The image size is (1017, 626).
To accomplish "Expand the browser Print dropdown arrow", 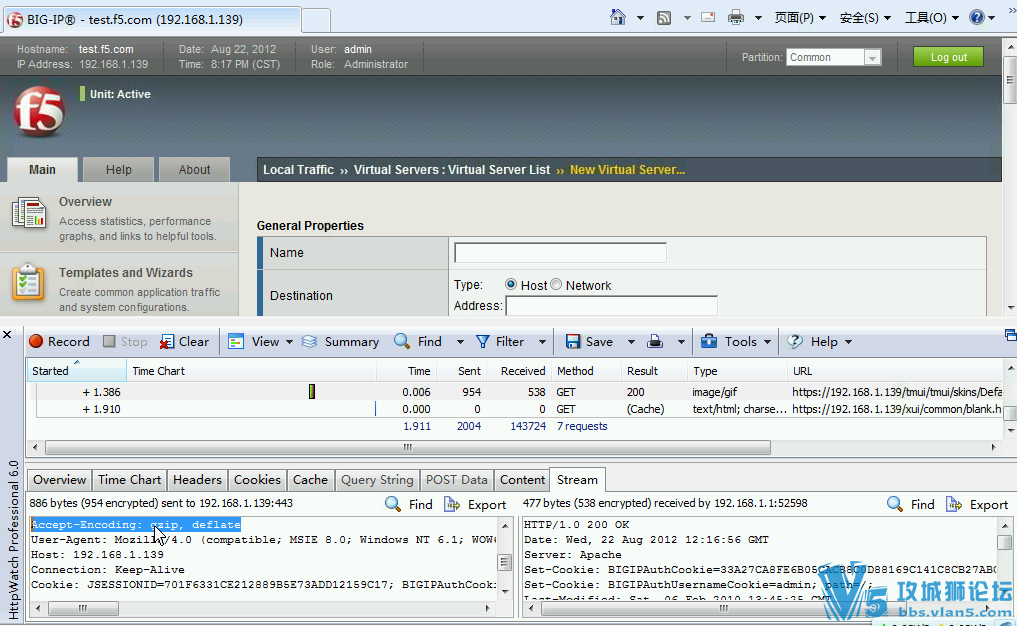I will pyautogui.click(x=758, y=18).
